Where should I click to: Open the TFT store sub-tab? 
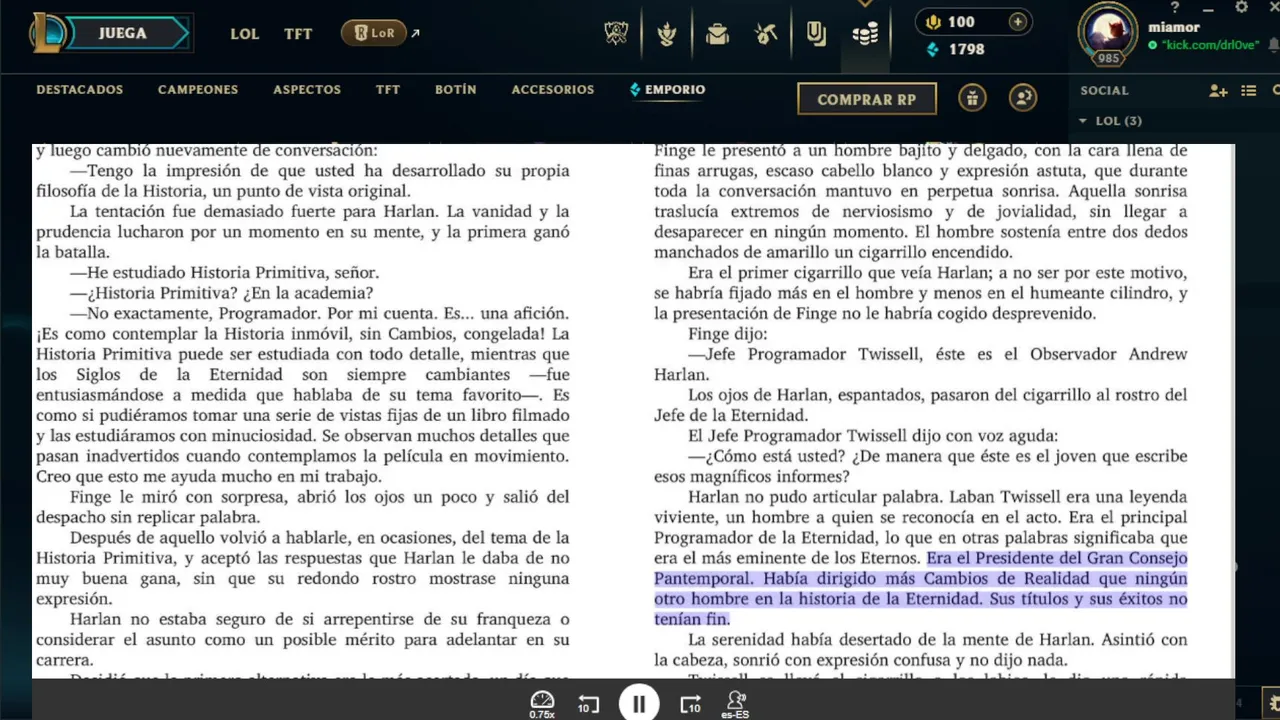[388, 89]
